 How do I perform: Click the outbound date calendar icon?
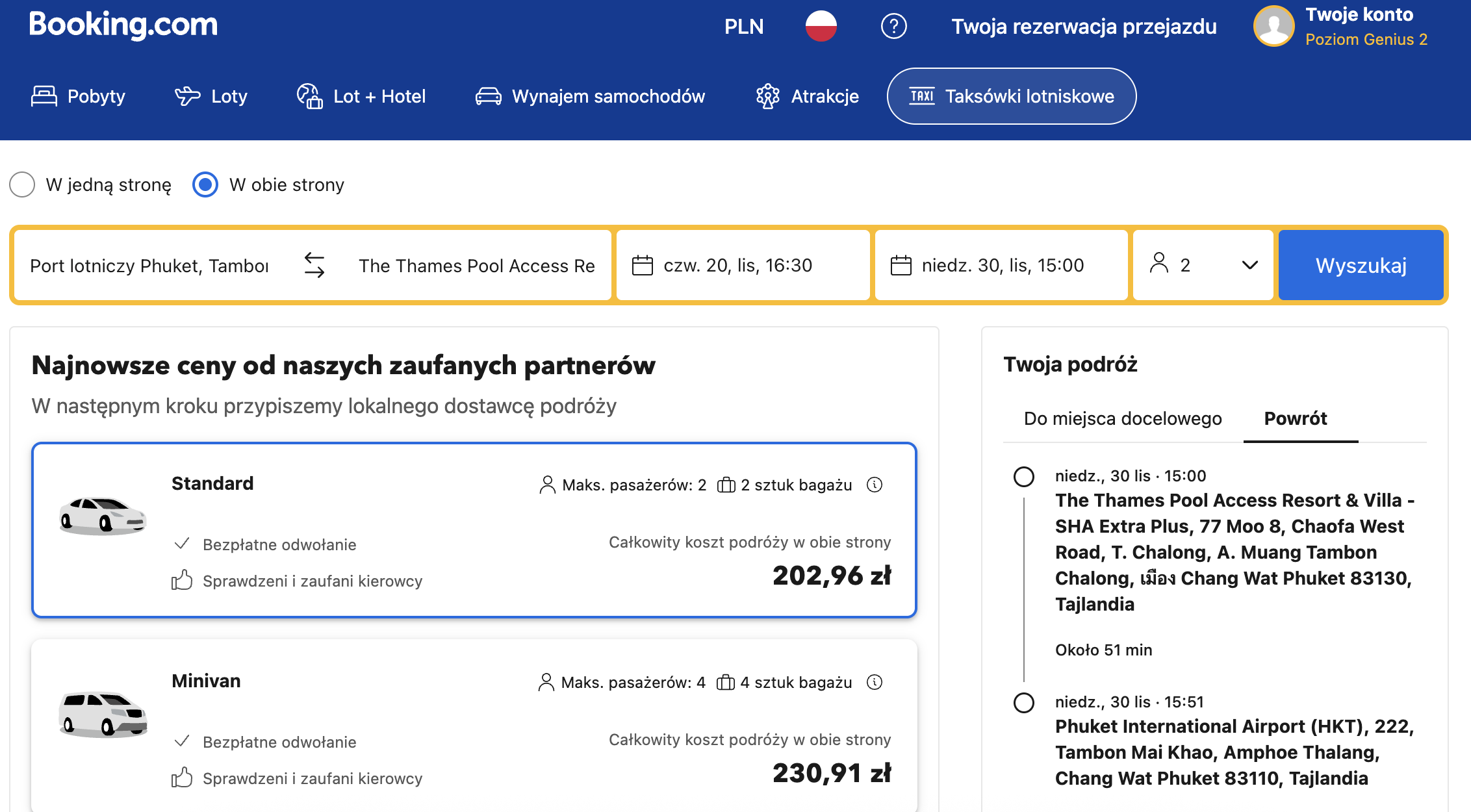pyautogui.click(x=643, y=265)
